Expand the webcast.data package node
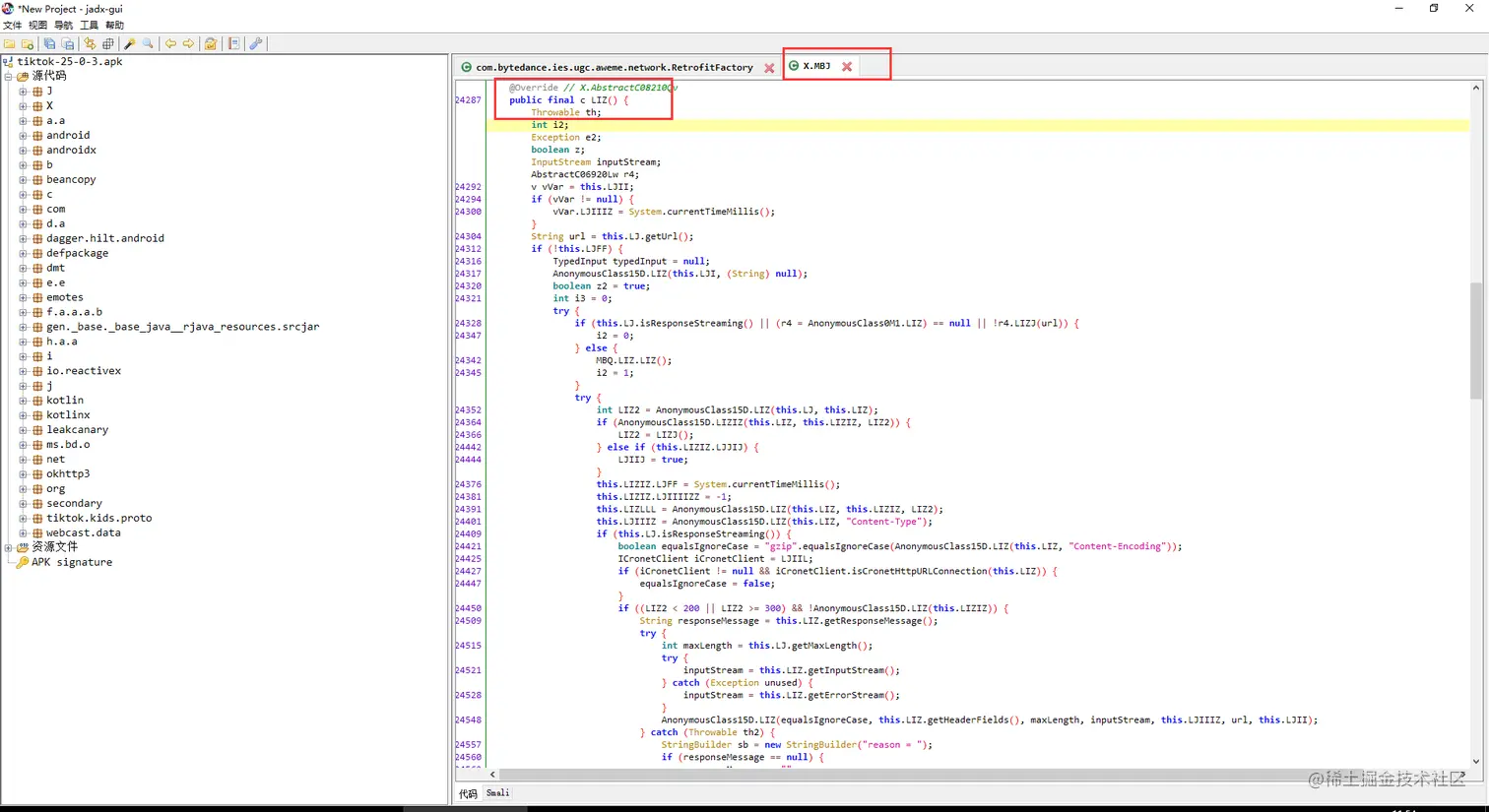Viewport: 1489px width, 812px height. click(x=23, y=532)
